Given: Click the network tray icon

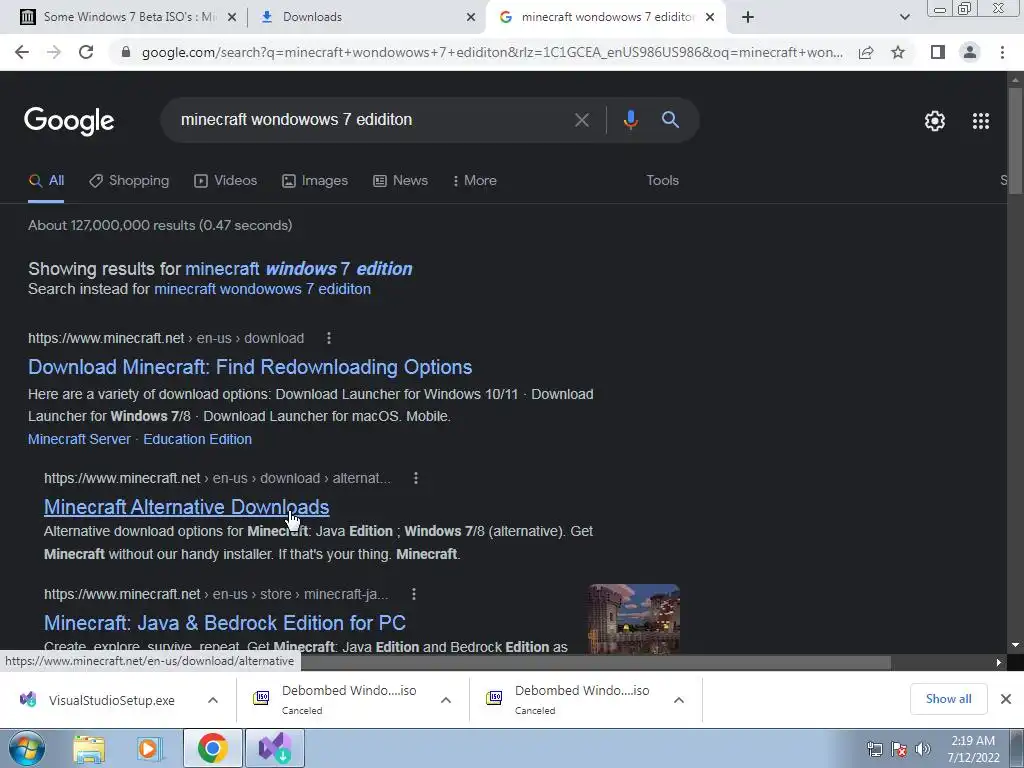Looking at the screenshot, I should (x=874, y=749).
